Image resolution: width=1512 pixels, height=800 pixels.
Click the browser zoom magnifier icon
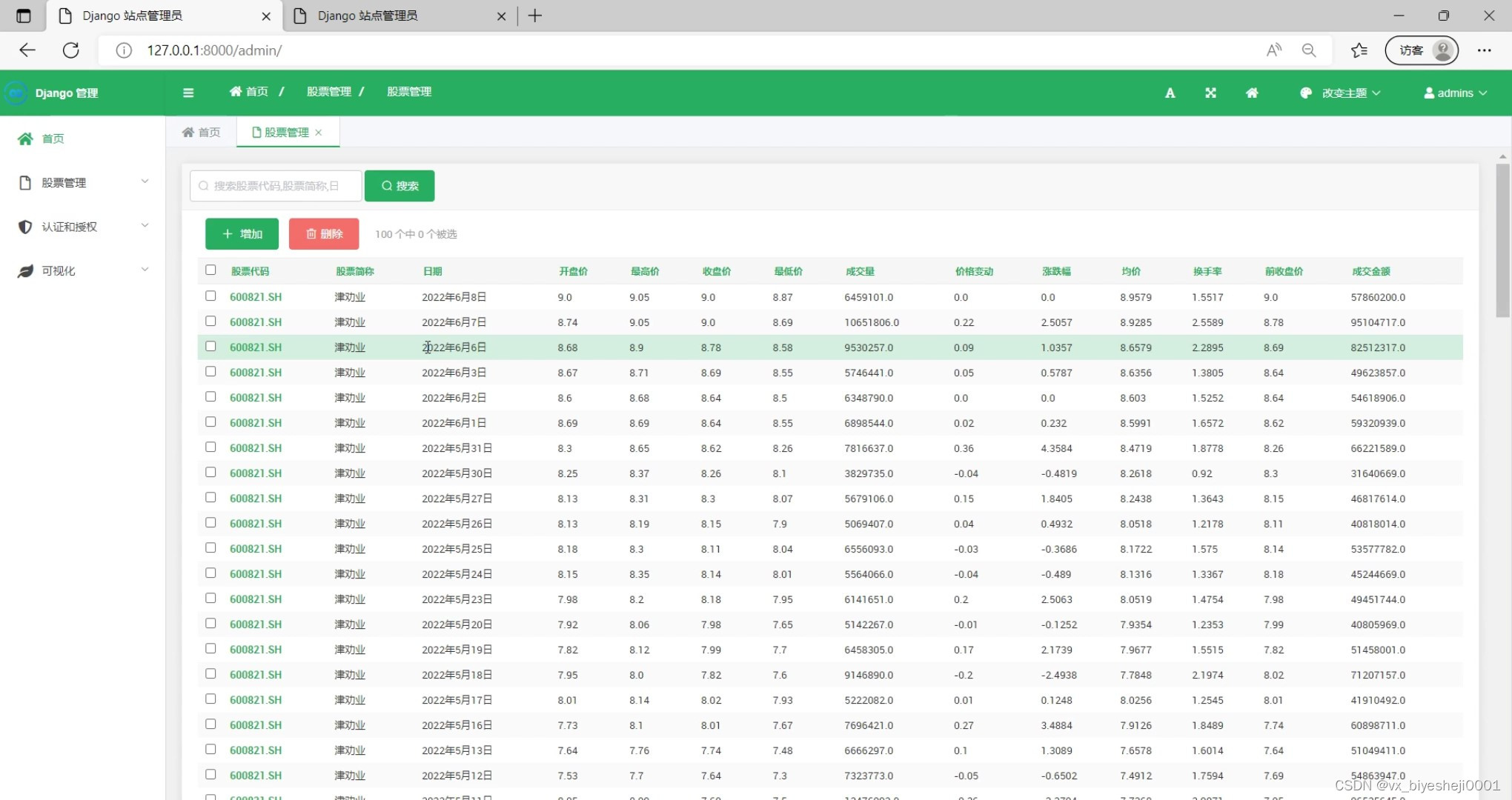1309,50
